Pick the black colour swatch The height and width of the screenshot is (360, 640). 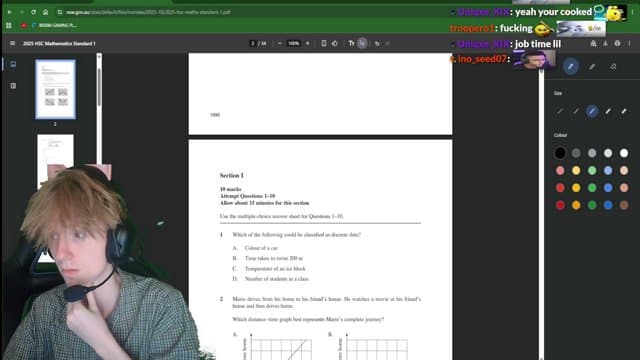pos(560,153)
